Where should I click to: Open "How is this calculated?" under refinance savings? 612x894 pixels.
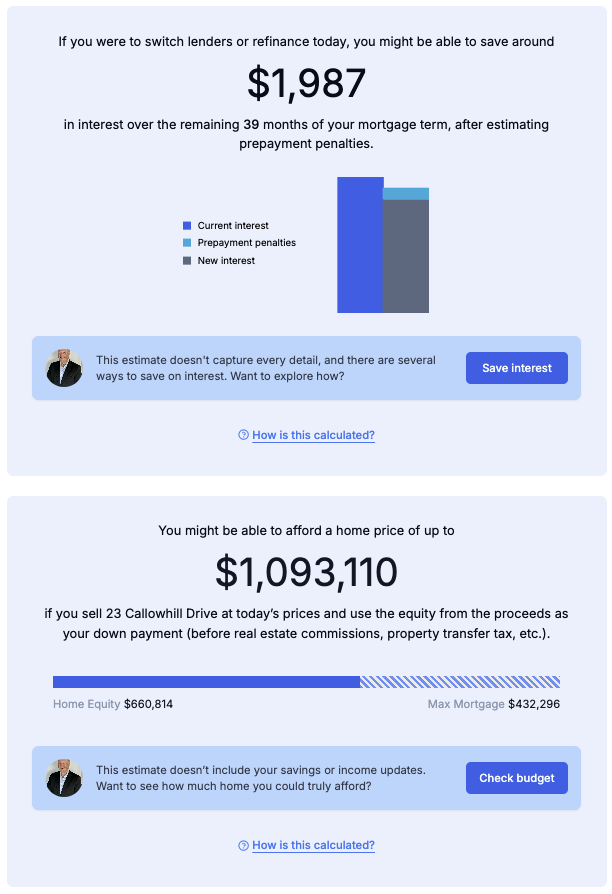pos(313,435)
